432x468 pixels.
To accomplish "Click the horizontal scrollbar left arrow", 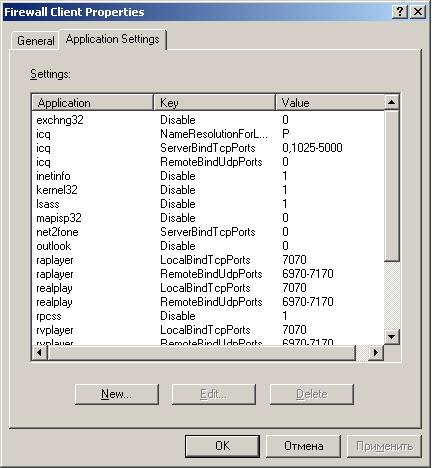I will tap(40, 353).
